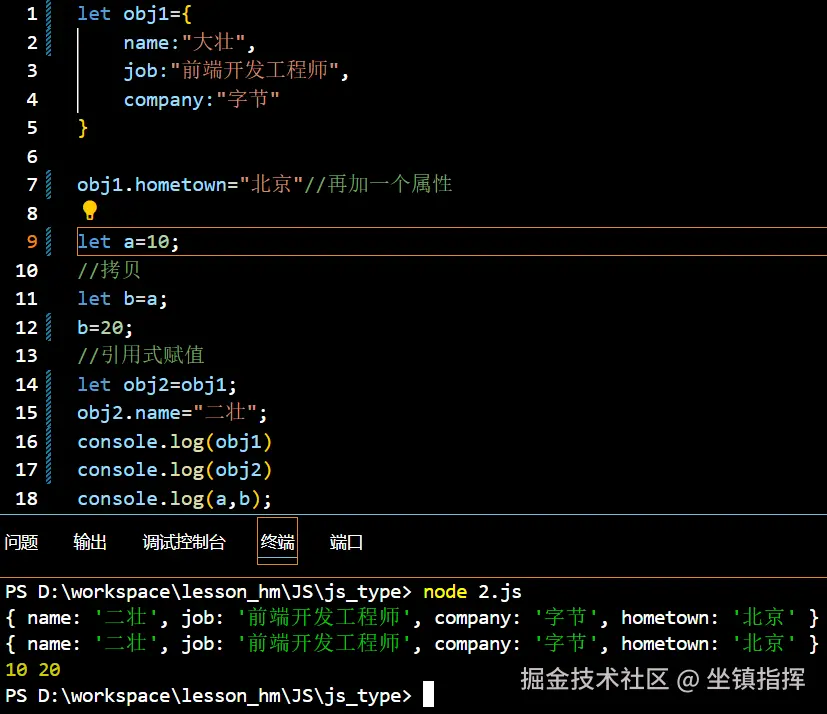Click the 'let obj2=obj1;' statement
This screenshot has width=827, height=714.
pyautogui.click(x=157, y=384)
